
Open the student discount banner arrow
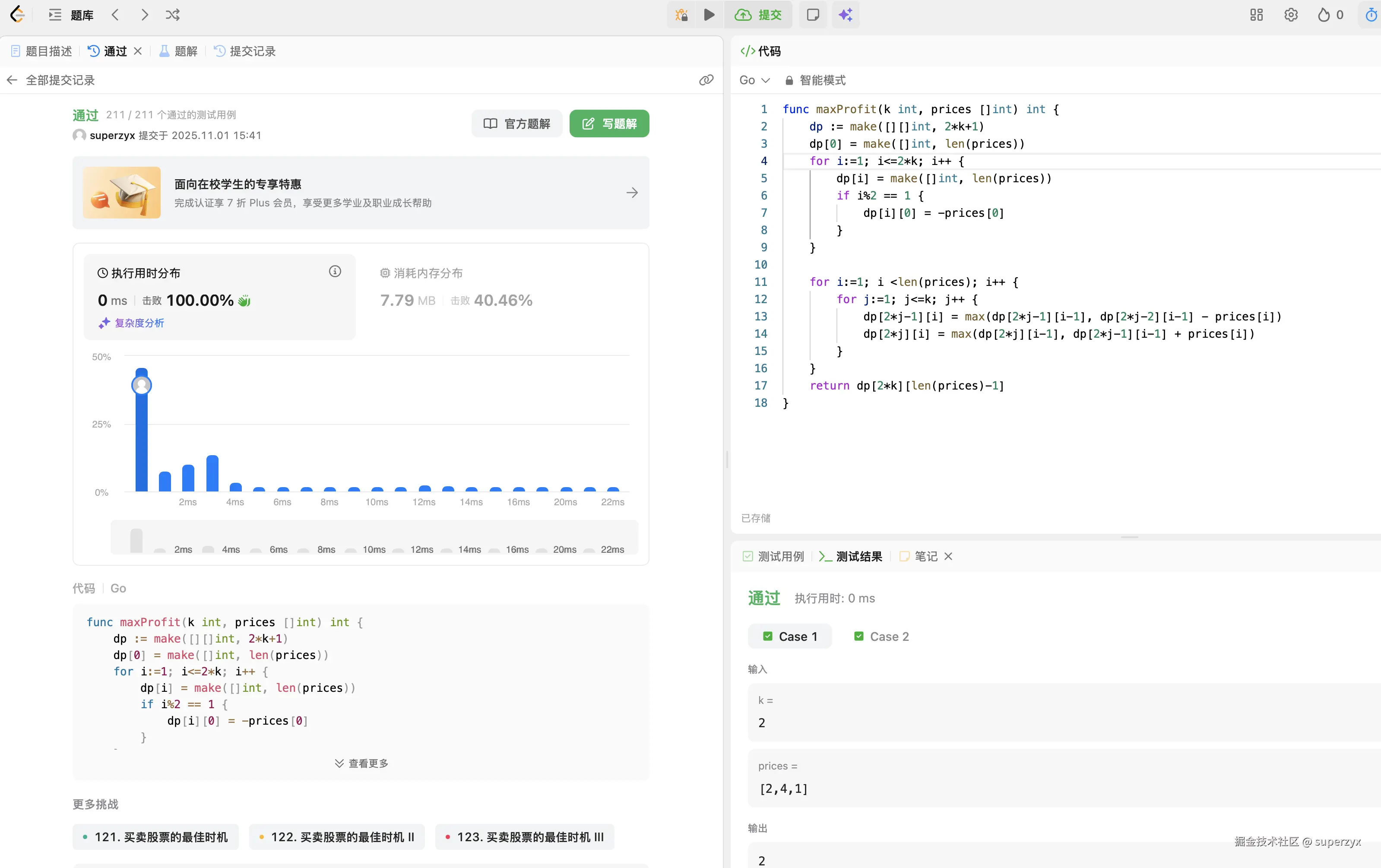pyautogui.click(x=632, y=193)
